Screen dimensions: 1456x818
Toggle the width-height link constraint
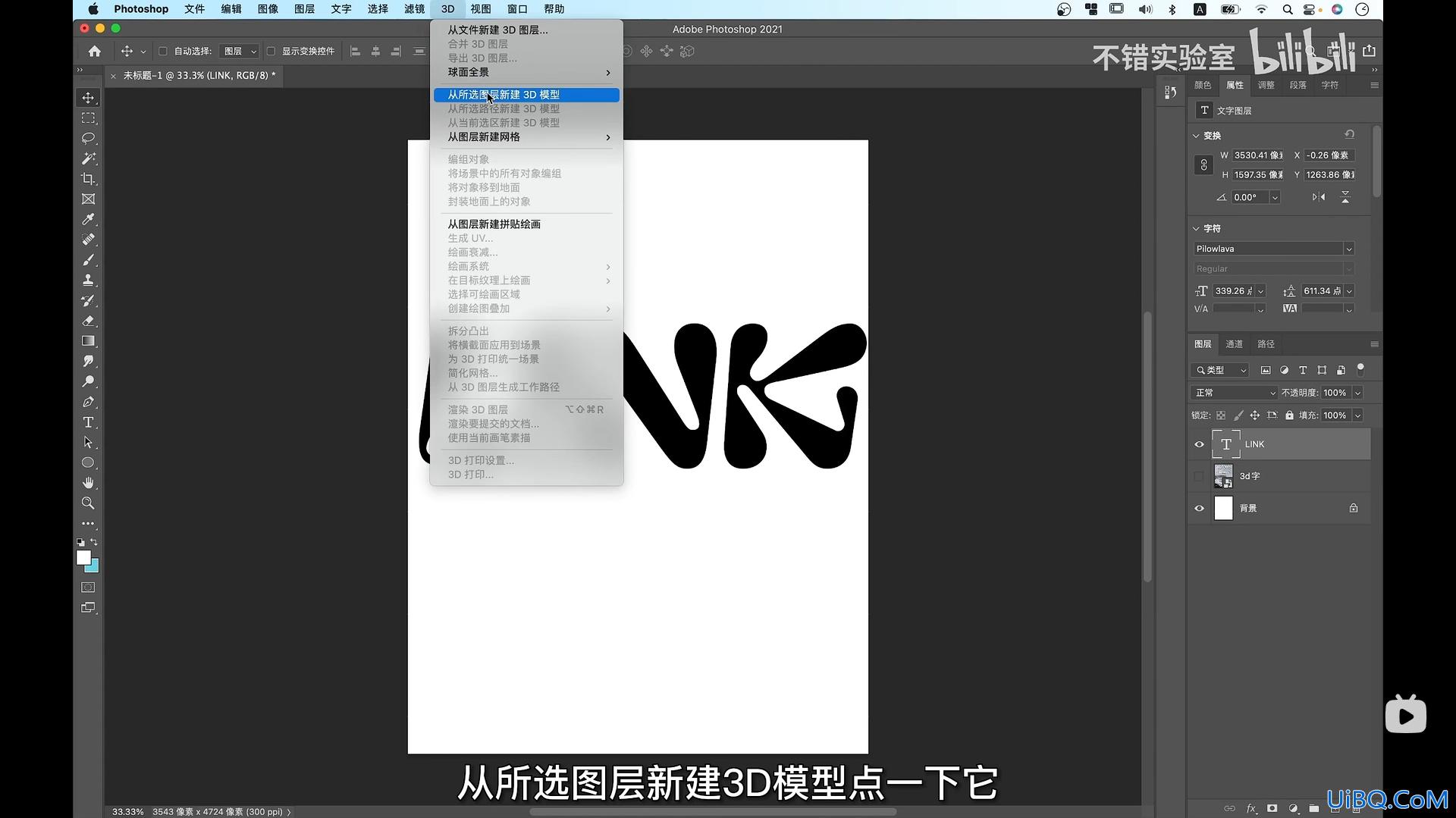tap(1203, 165)
